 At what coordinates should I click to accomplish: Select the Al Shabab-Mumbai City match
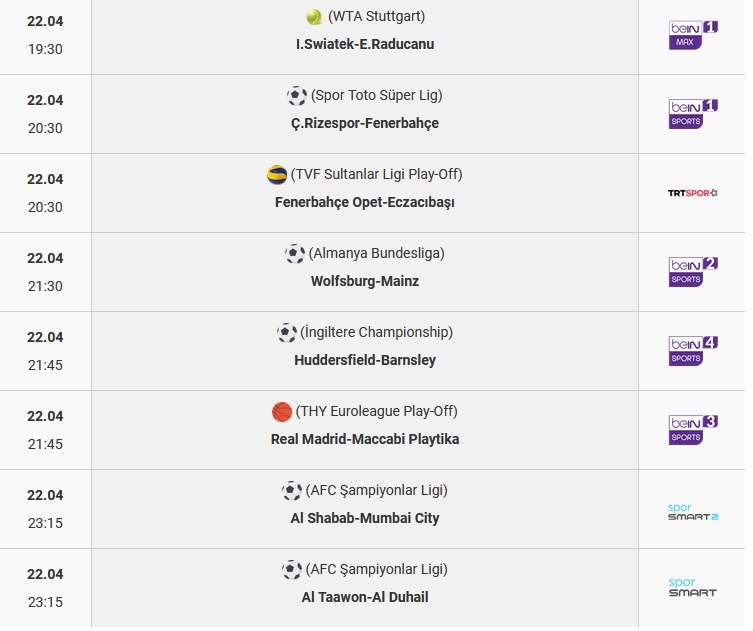pyautogui.click(x=365, y=518)
